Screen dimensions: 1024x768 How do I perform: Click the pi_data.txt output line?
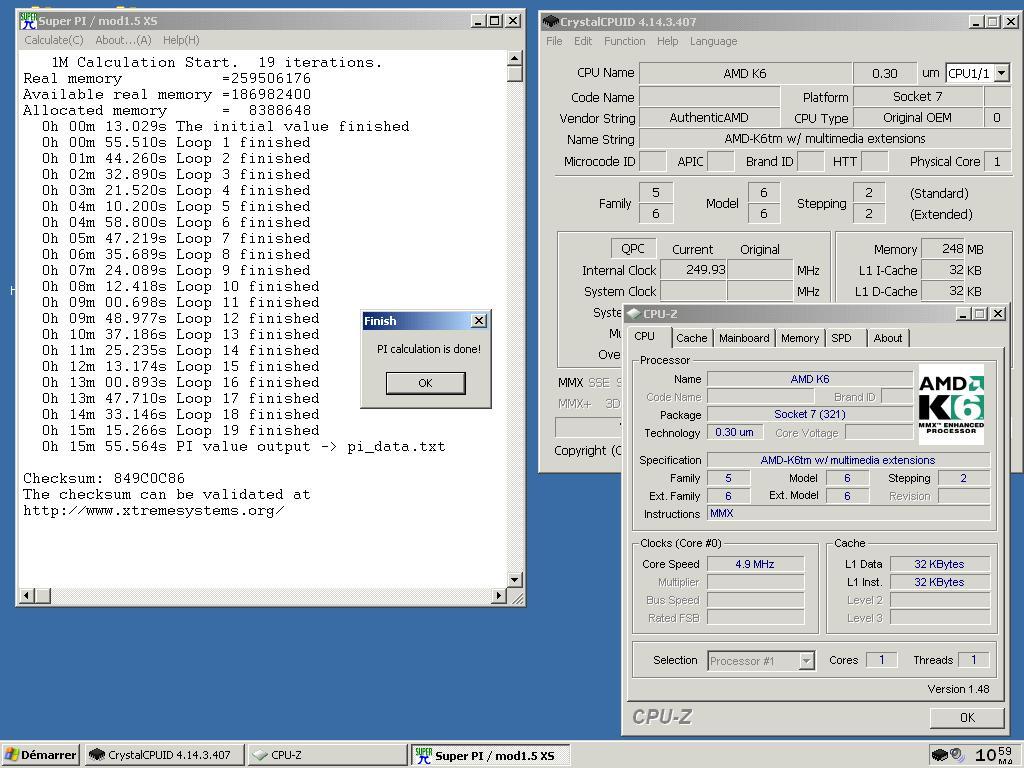[x=243, y=447]
